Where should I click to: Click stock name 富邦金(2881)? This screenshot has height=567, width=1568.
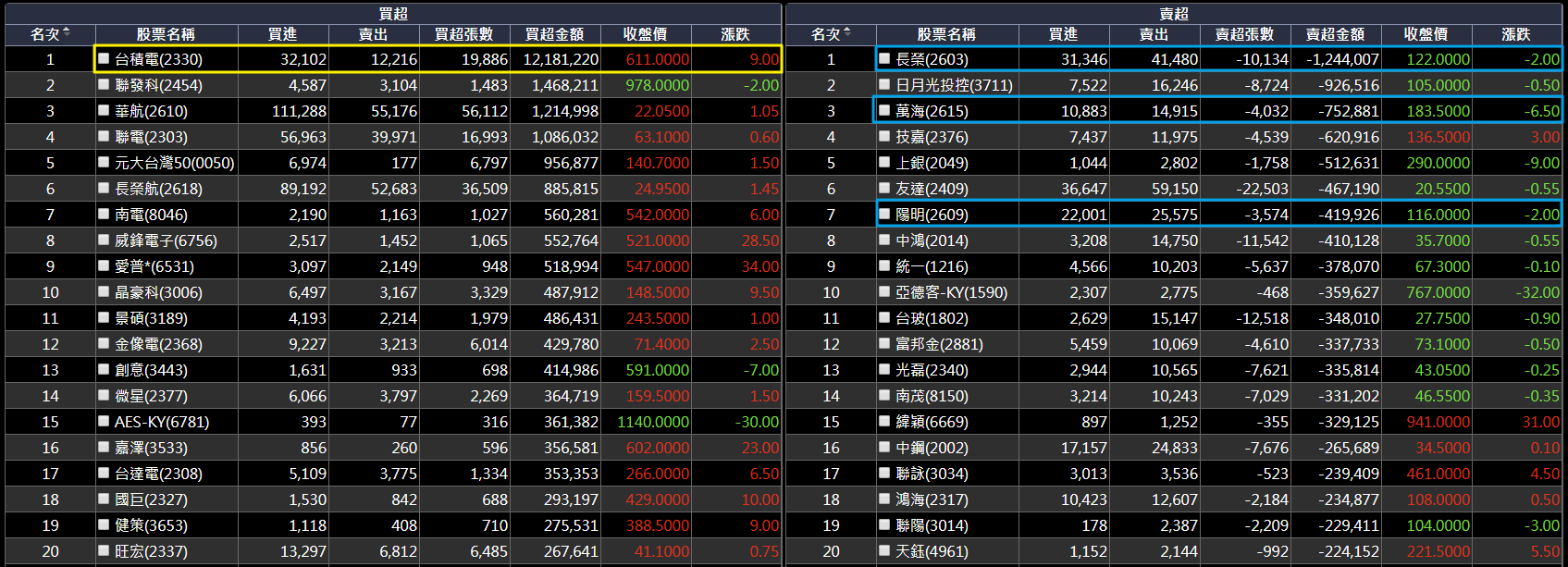click(939, 344)
